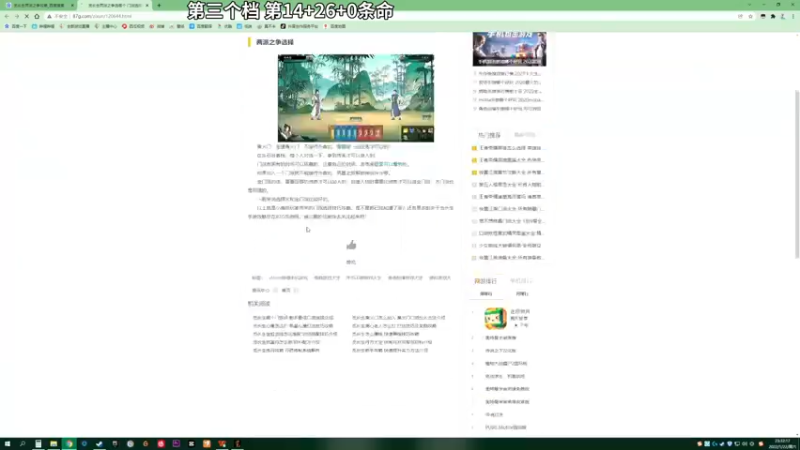Viewport: 800px width, 450px height.
Task: Switch to the 网游排行 ranking tab
Action: pos(485,281)
